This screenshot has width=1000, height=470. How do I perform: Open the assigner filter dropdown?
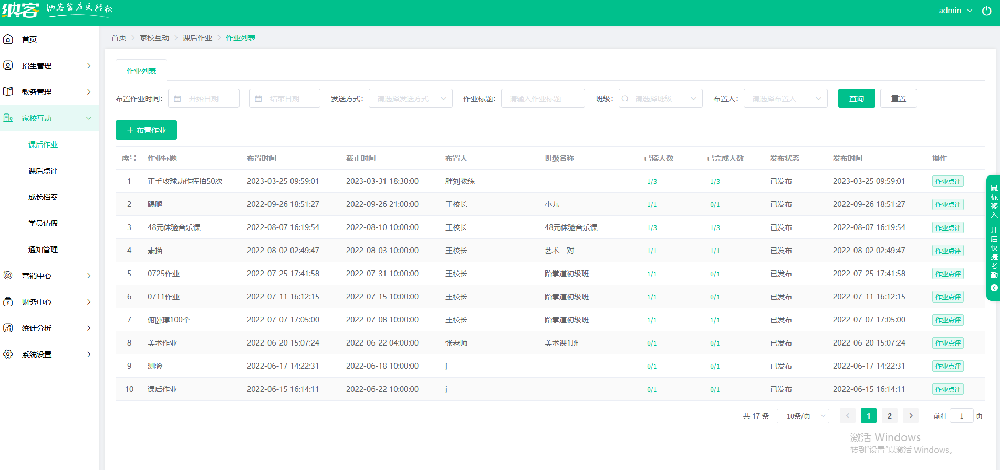(x=786, y=99)
